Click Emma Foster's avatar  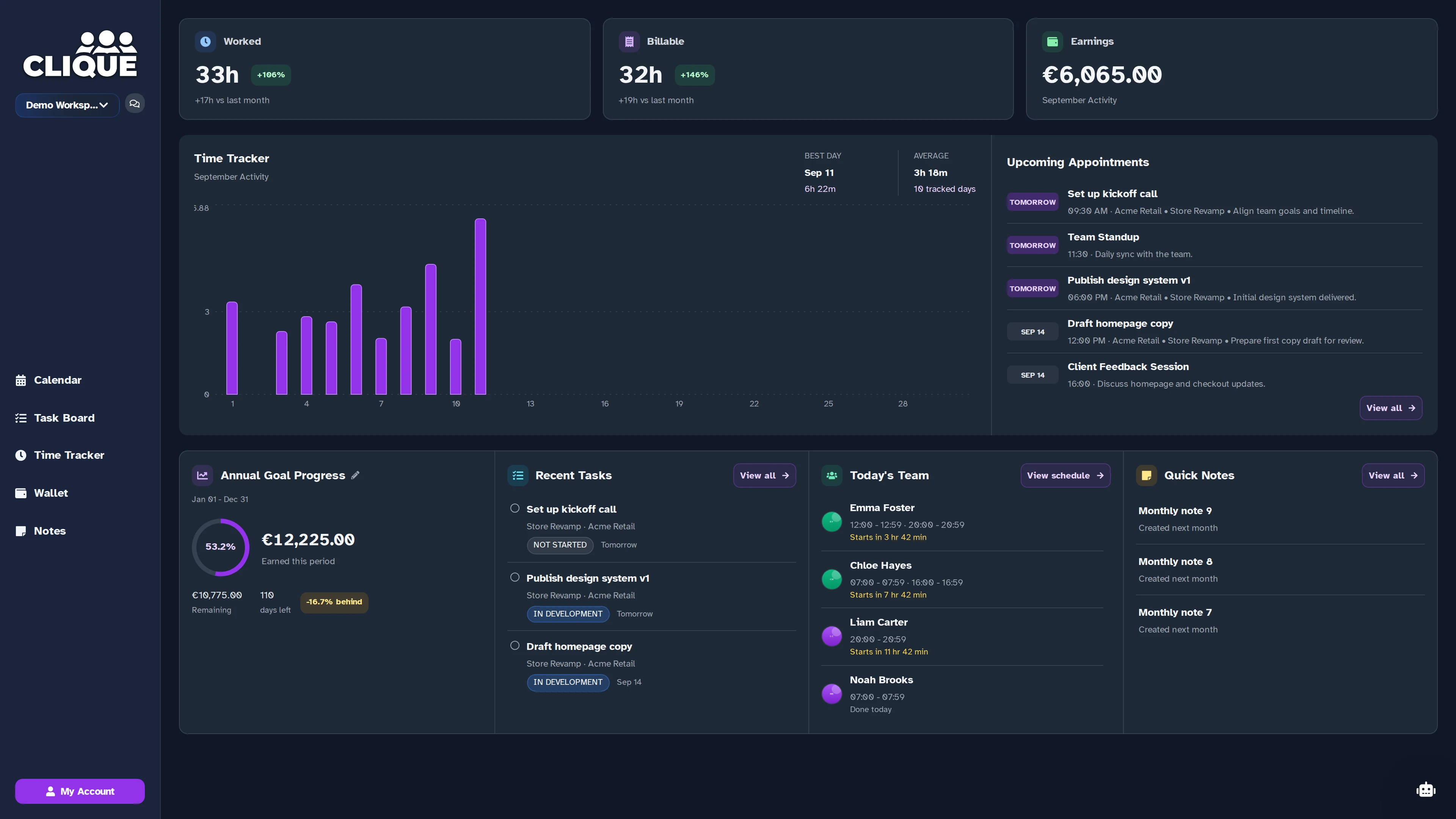[832, 521]
